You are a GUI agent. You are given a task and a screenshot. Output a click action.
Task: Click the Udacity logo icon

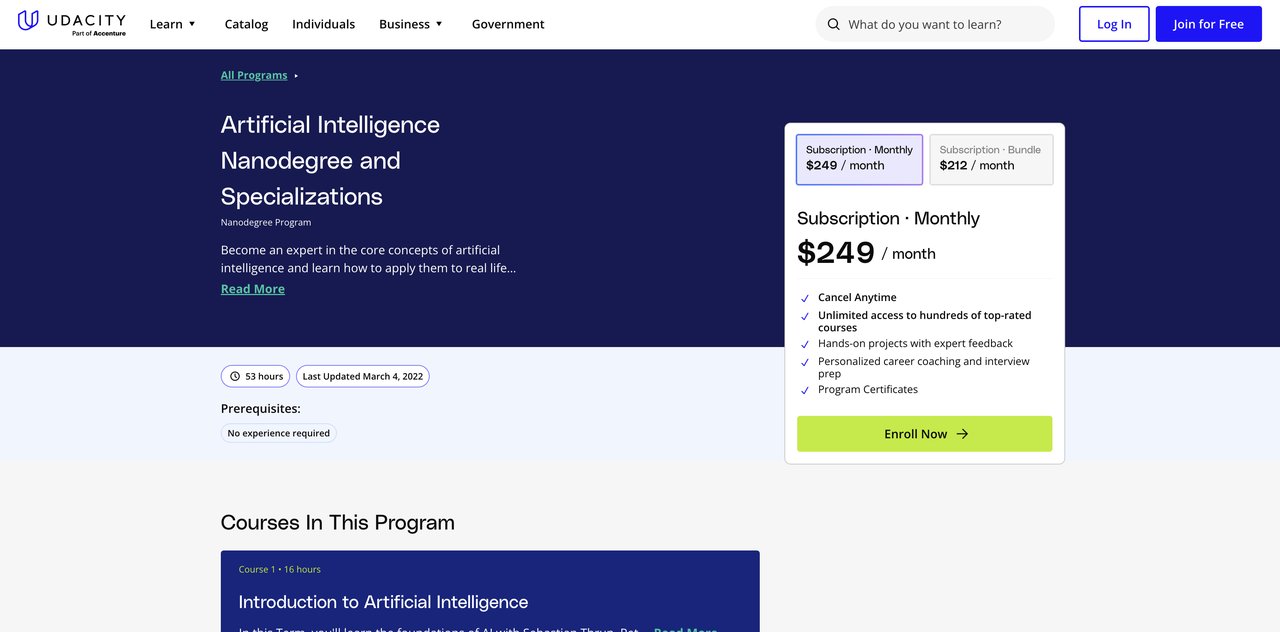point(29,20)
